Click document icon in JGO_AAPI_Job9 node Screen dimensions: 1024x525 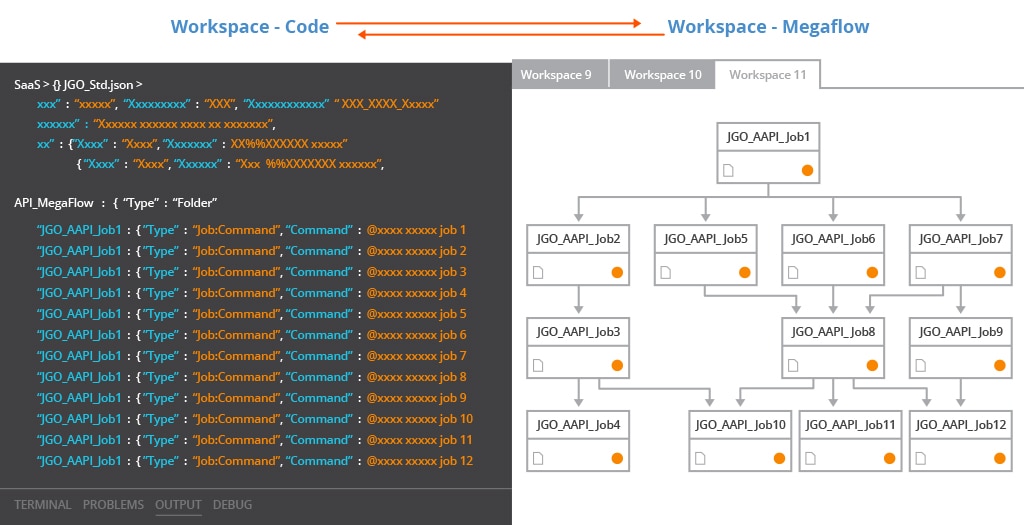tap(920, 365)
